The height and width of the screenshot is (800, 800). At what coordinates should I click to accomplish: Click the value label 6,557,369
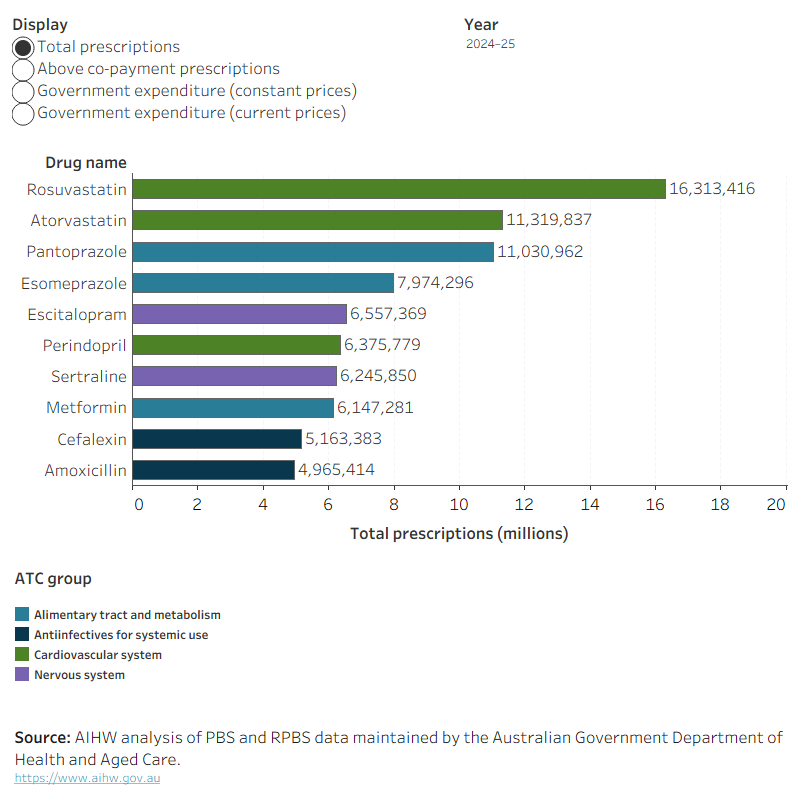tap(388, 314)
